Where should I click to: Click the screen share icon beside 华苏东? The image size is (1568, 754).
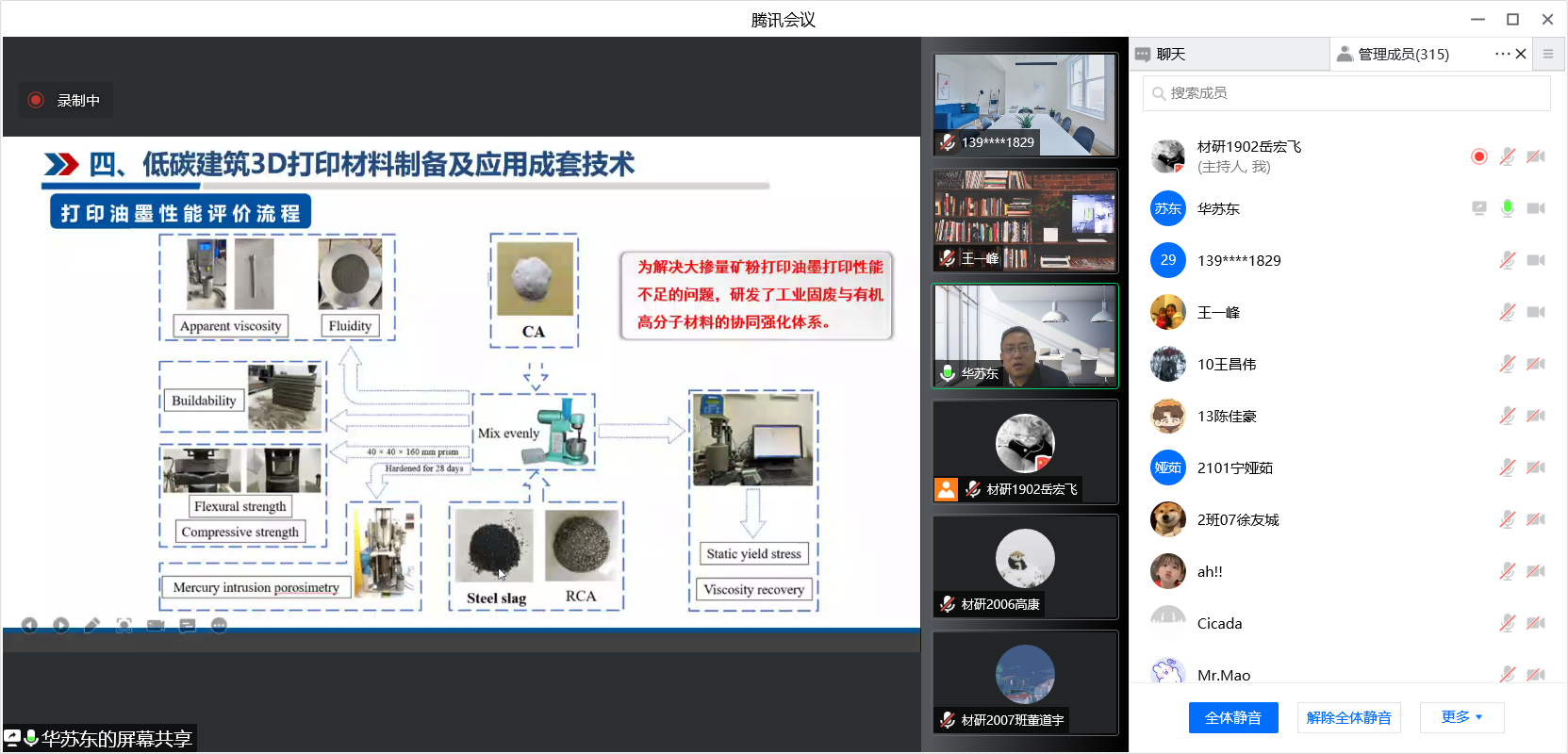1478,208
